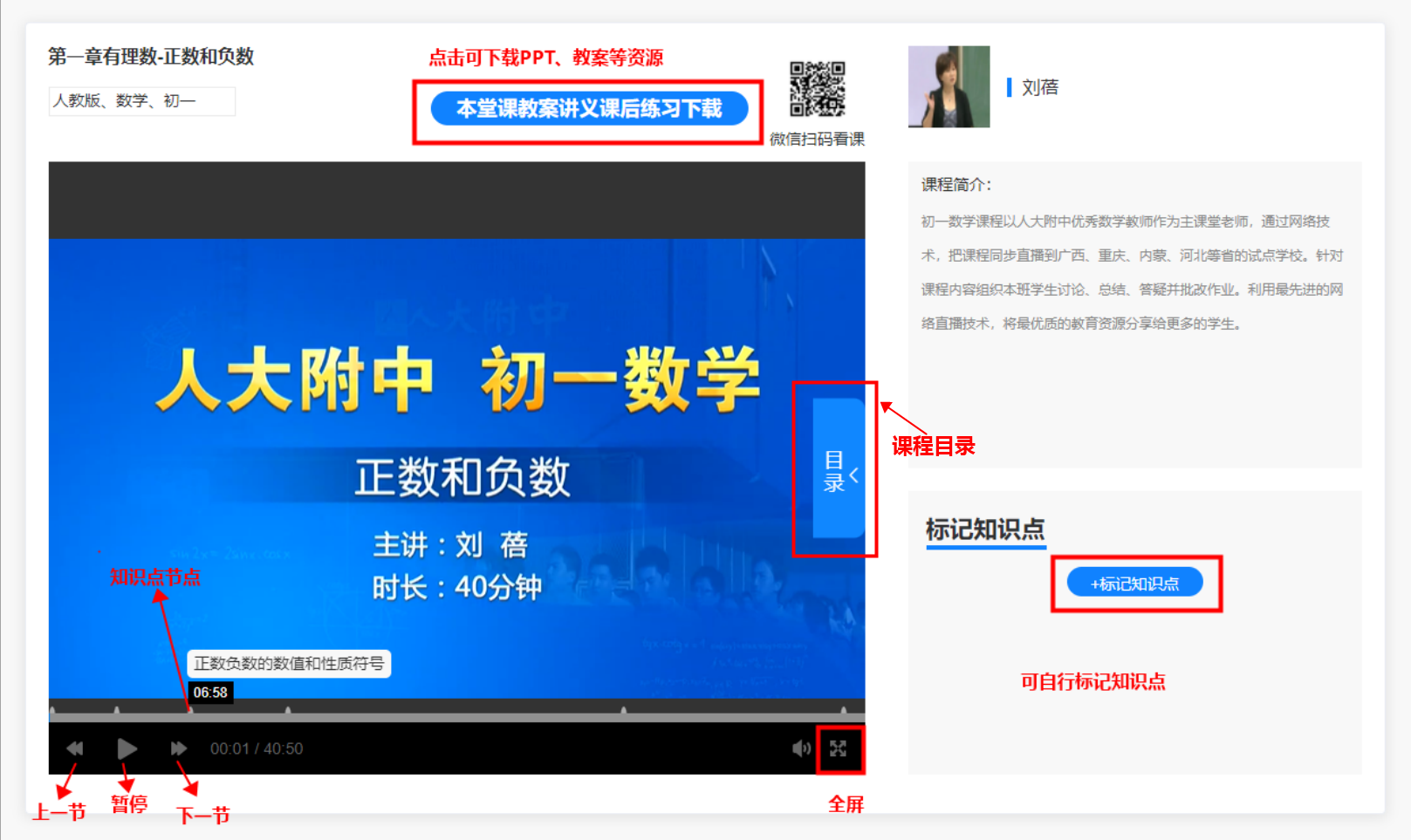This screenshot has height=840, width=1411.
Task: Select the 标记知识点 tab heading
Action: pyautogui.click(x=985, y=530)
